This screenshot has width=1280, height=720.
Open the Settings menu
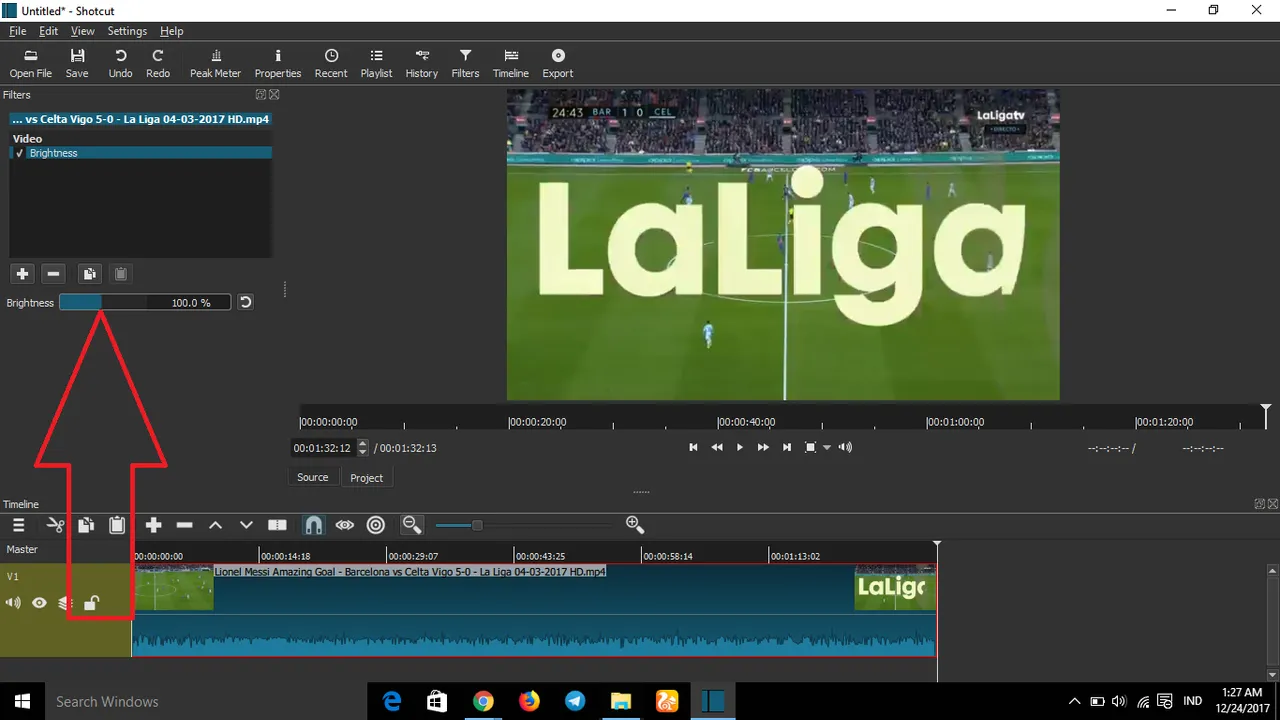(127, 31)
